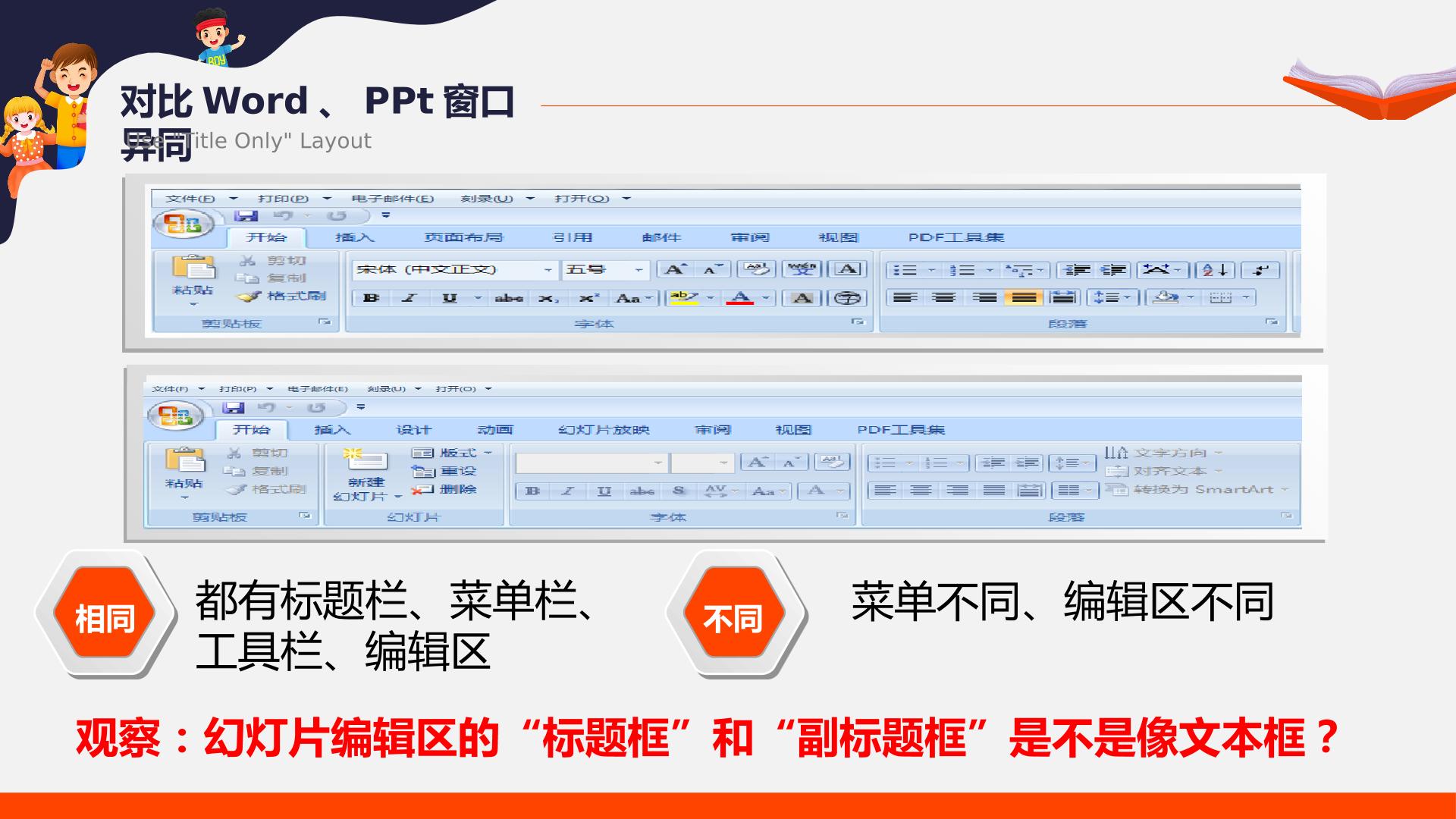Toggle the superscript x² button

tap(588, 298)
